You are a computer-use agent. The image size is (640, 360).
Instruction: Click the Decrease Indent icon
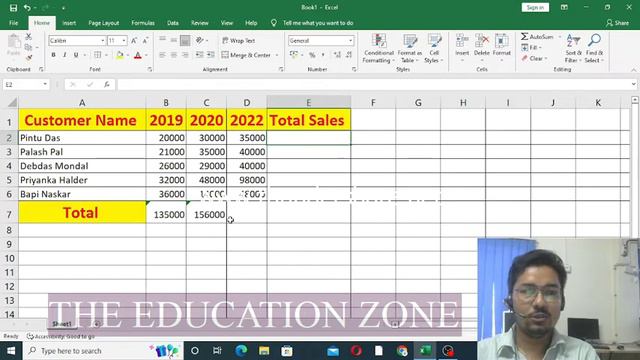[x=200, y=55]
